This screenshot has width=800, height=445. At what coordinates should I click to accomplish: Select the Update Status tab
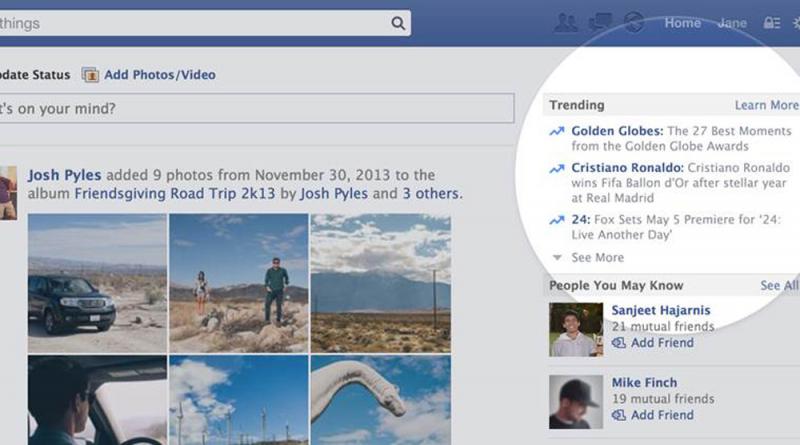point(35,75)
